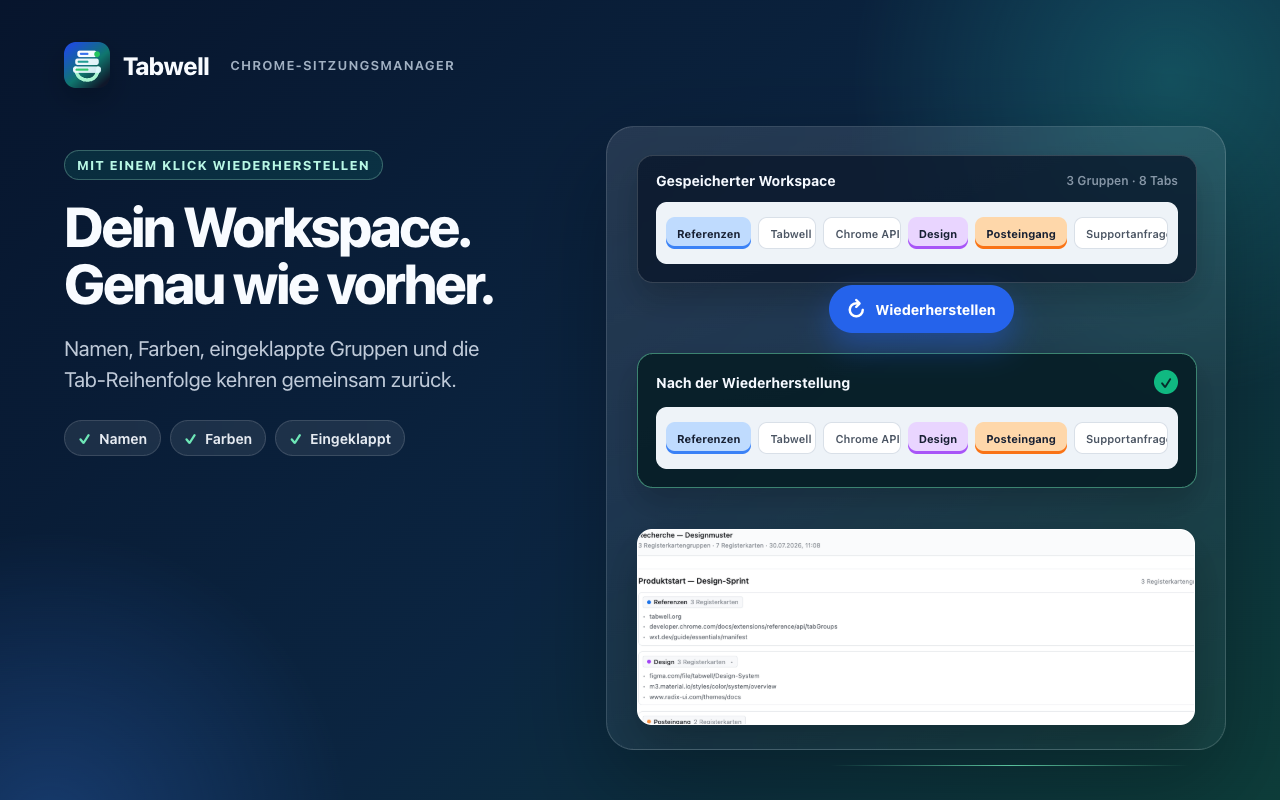Click the Wiederherstellen button
This screenshot has width=1280, height=800.
click(x=921, y=309)
